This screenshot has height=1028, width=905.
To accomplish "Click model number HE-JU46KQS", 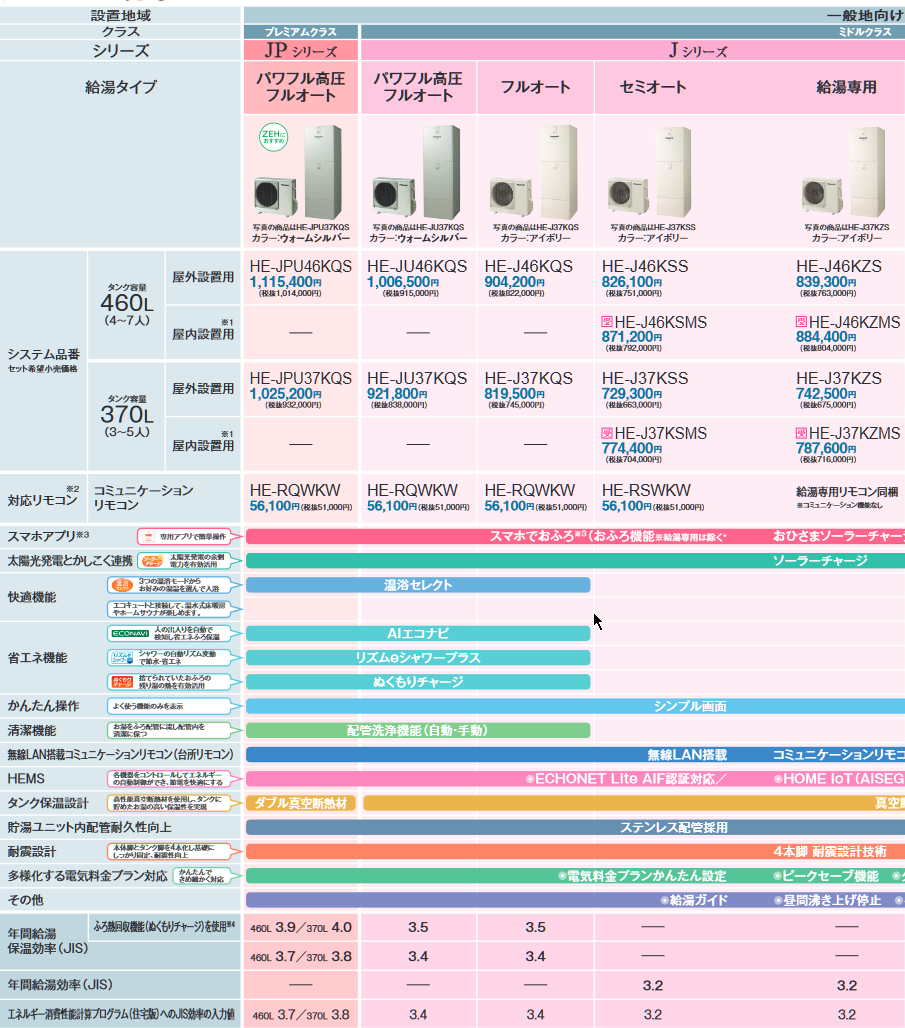I will pos(417,266).
